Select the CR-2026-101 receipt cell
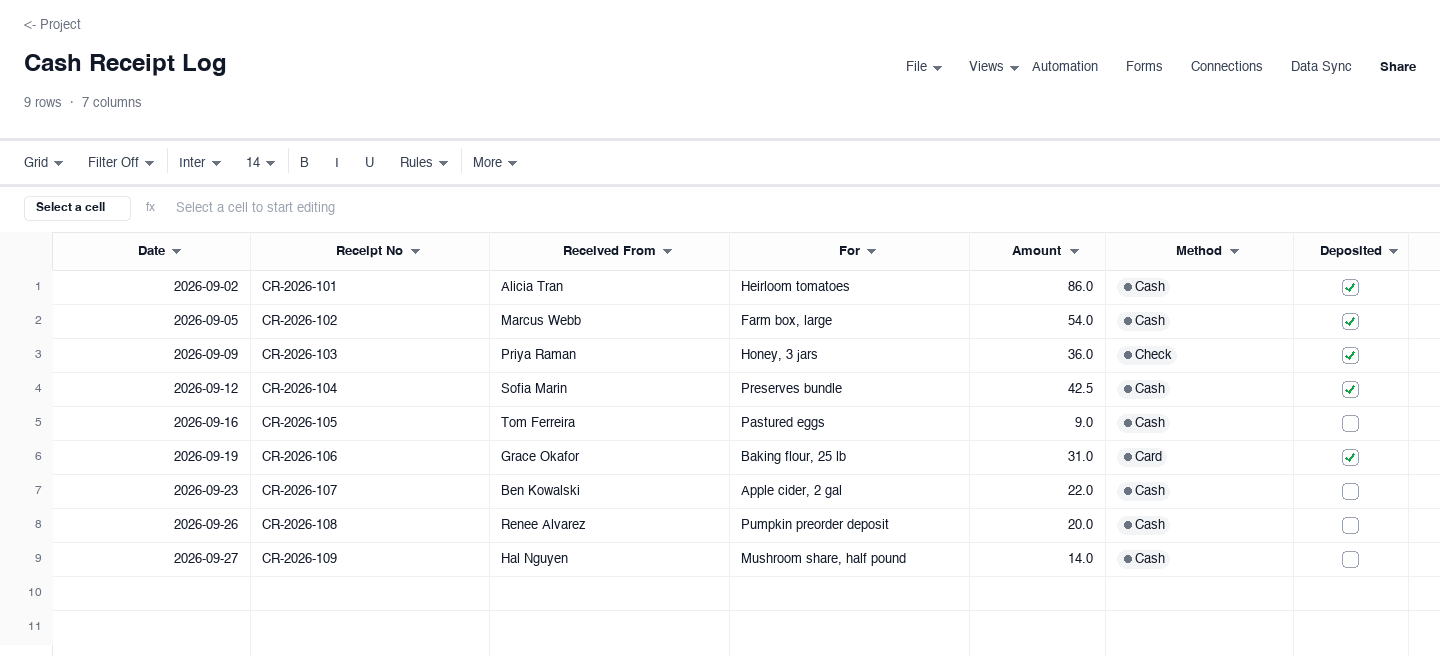The height and width of the screenshot is (656, 1440). pos(370,287)
